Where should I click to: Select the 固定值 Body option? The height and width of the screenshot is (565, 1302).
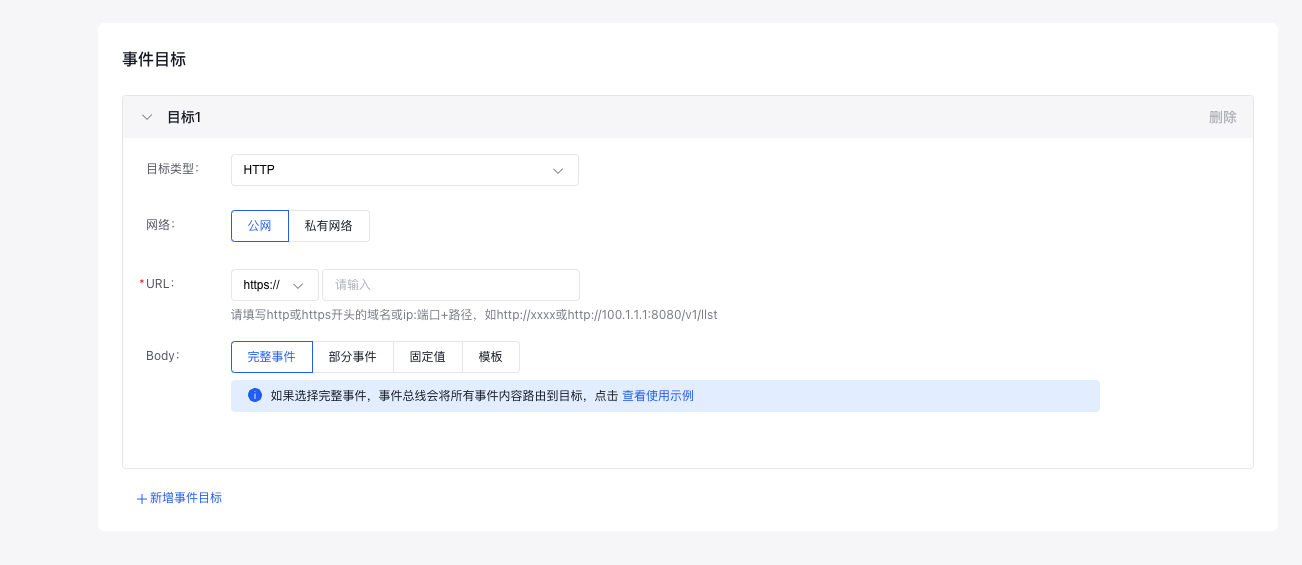click(427, 357)
